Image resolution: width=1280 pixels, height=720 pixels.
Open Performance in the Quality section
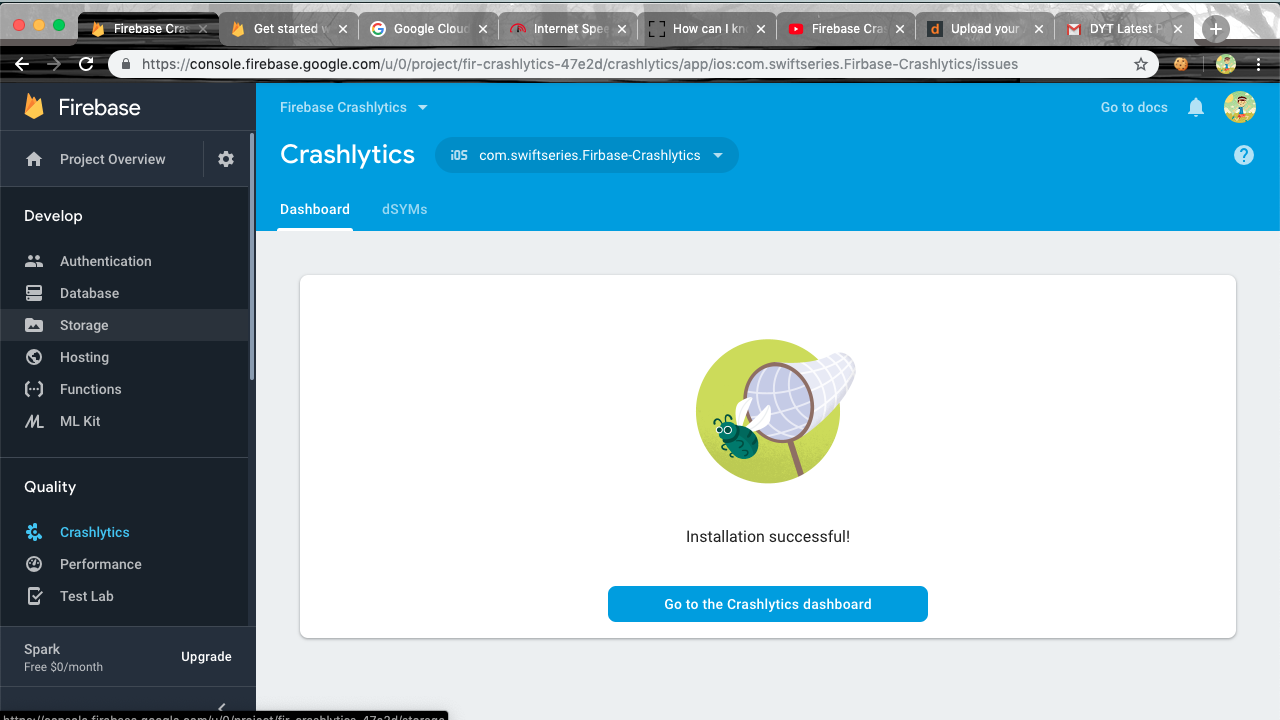[x=100, y=564]
